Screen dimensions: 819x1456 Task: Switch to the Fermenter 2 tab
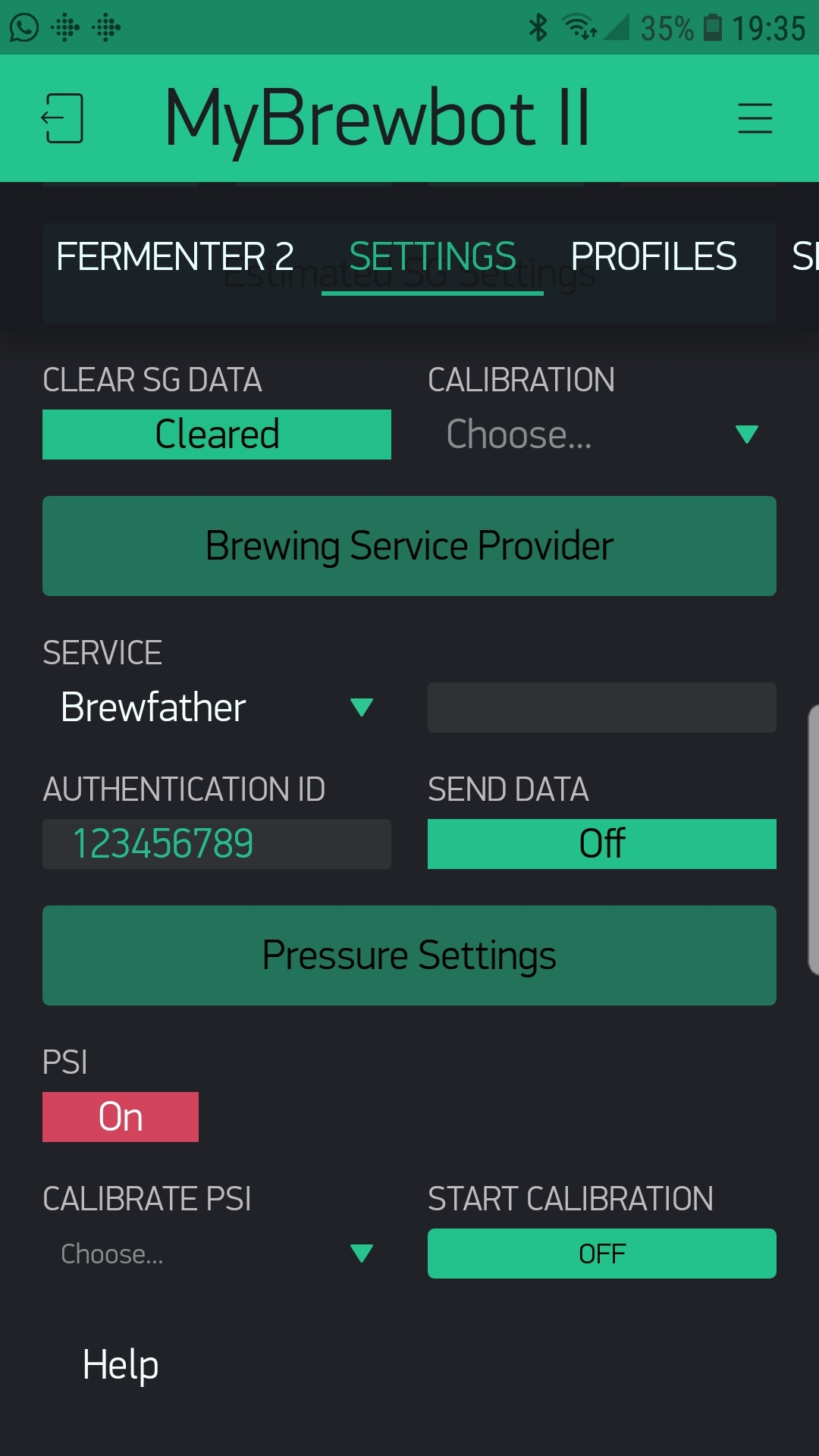[x=175, y=256]
